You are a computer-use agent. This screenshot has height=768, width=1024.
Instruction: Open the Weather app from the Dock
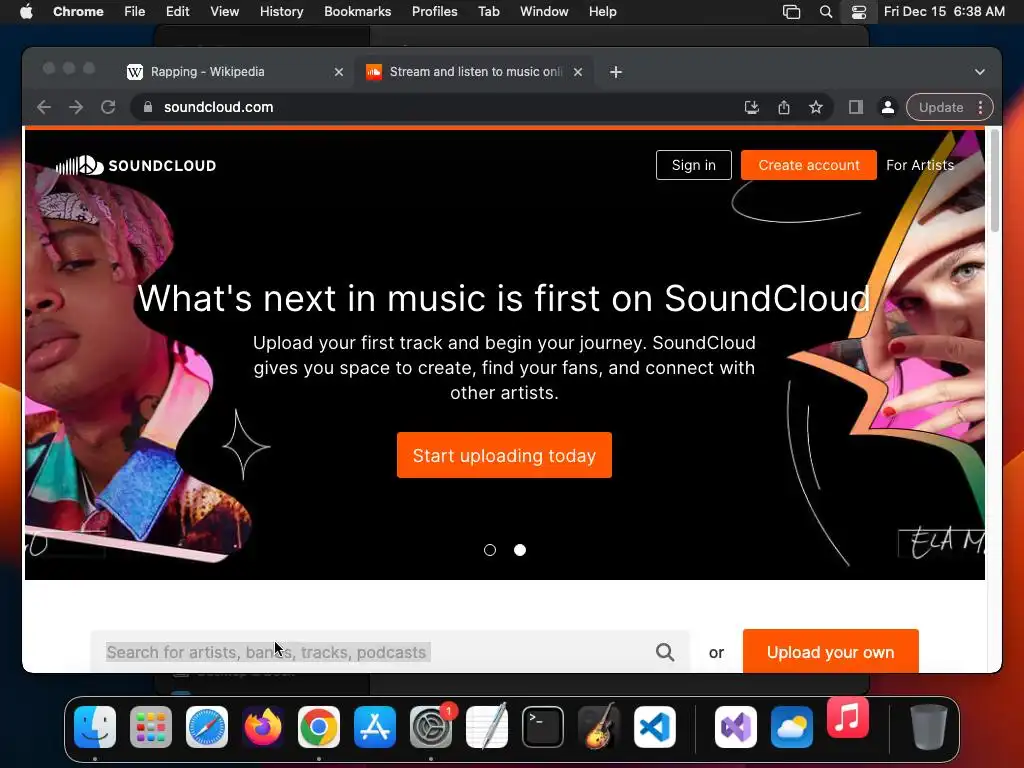[x=792, y=727]
